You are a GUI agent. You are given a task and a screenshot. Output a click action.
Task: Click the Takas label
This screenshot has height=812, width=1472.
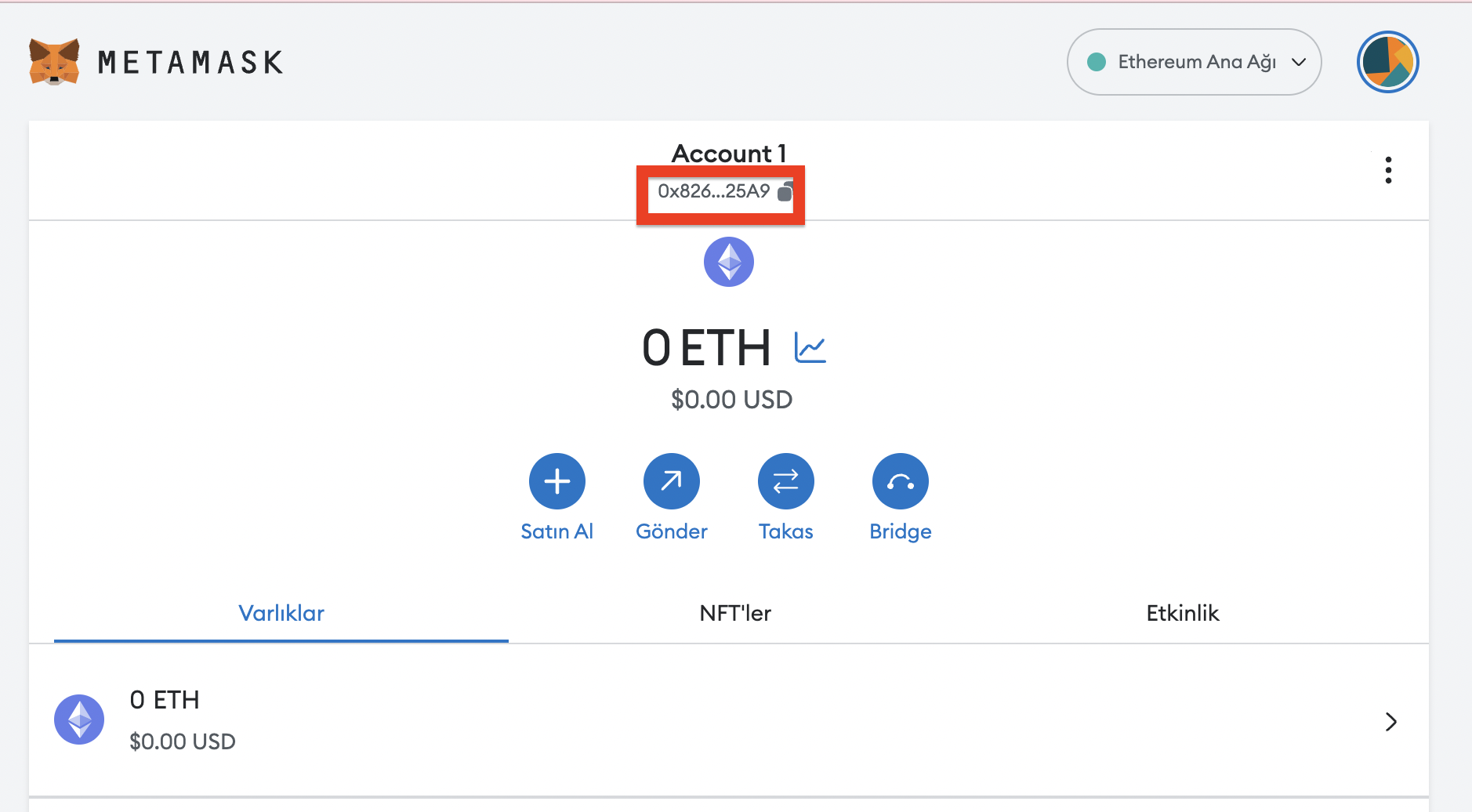click(x=786, y=531)
